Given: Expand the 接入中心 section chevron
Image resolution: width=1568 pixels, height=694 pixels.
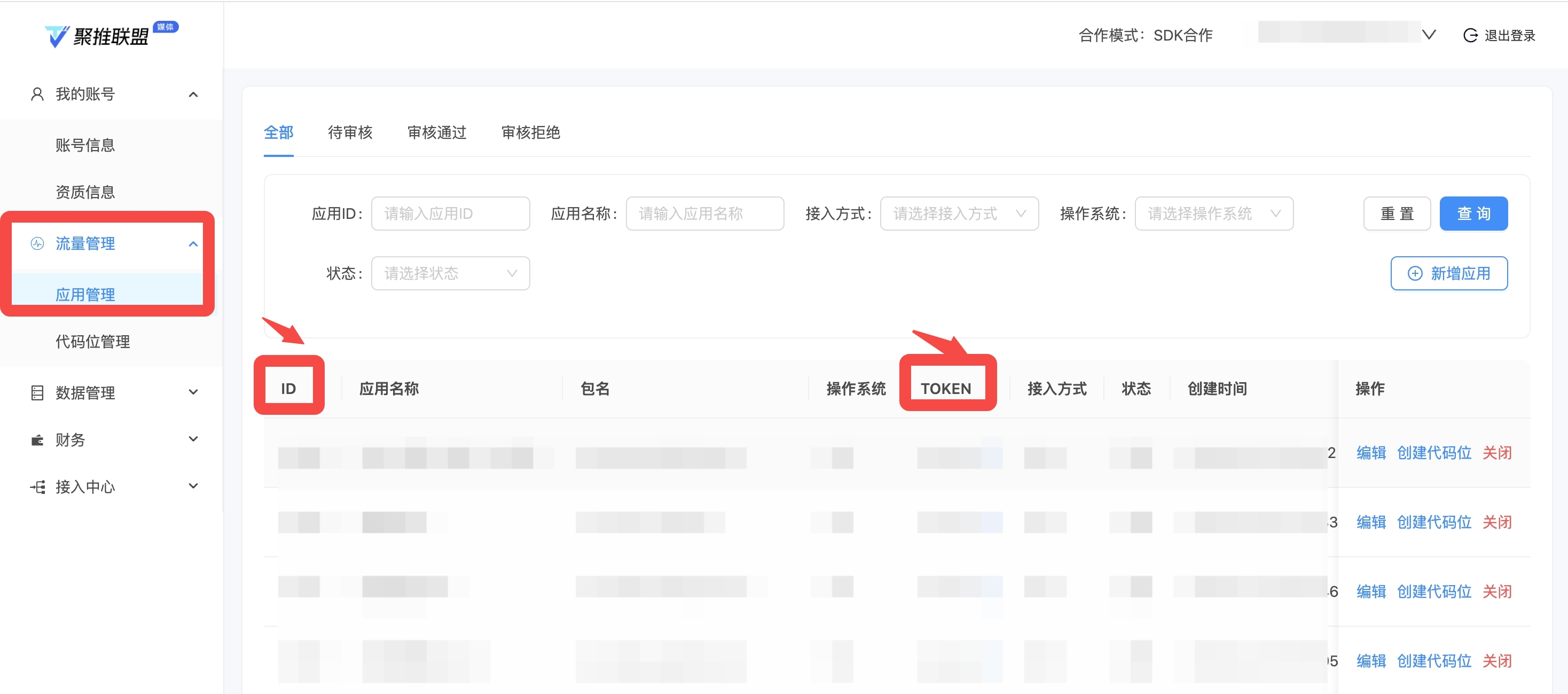Looking at the screenshot, I should 193,486.
